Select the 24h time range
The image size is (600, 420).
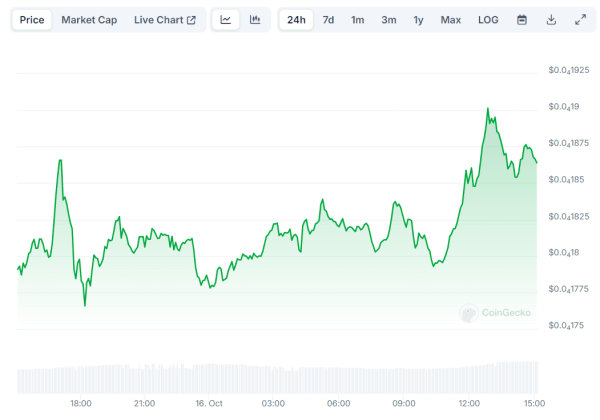296,20
